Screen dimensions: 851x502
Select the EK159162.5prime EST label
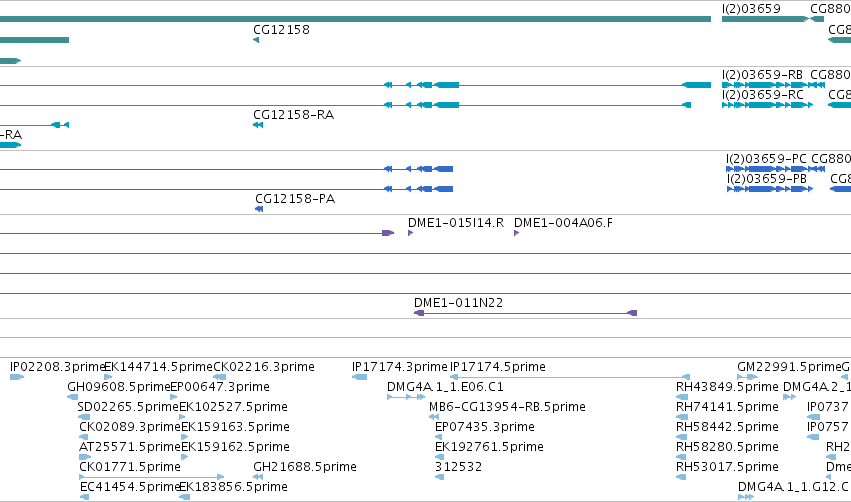(235, 447)
